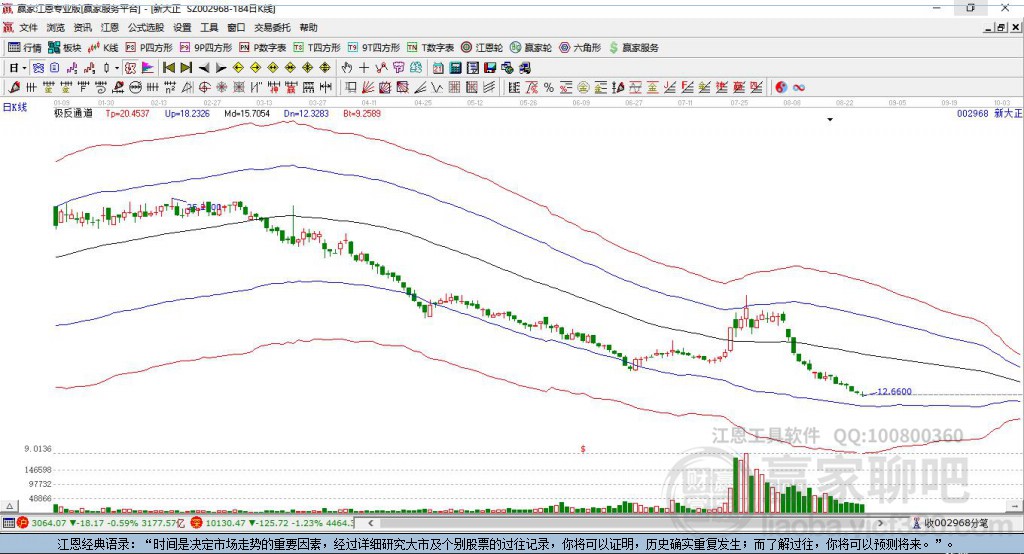Click the up triangle button at volume pane
The height and width of the screenshot is (554, 1024).
pyautogui.click(x=9, y=506)
